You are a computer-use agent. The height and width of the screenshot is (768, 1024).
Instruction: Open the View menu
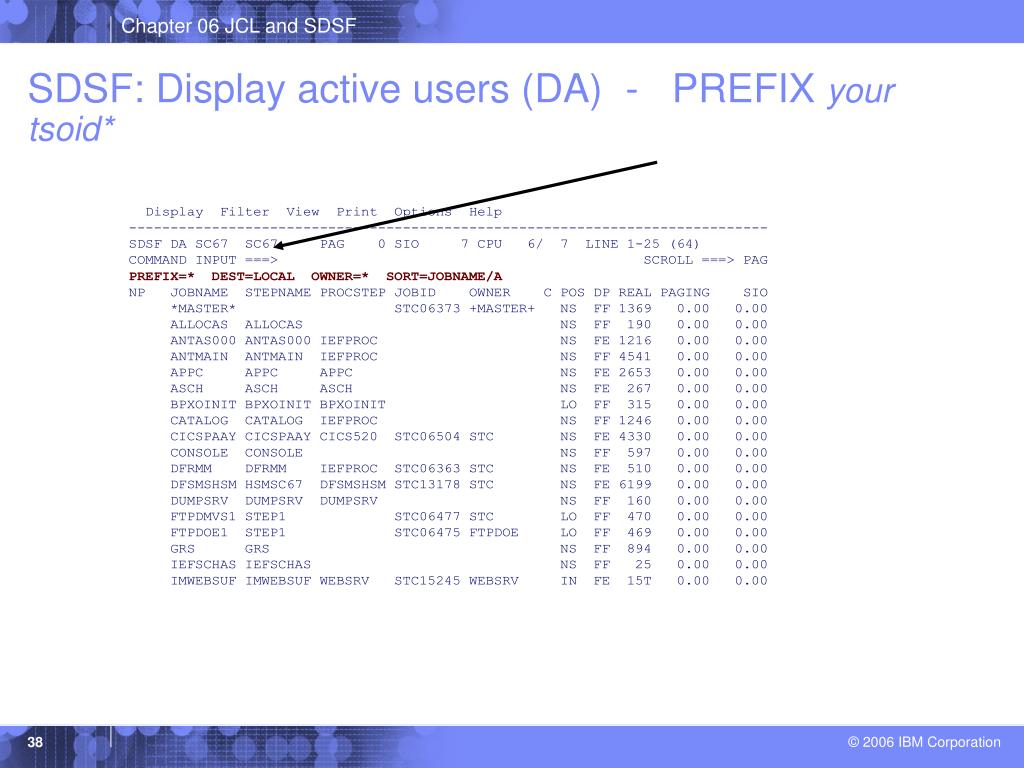tap(302, 212)
